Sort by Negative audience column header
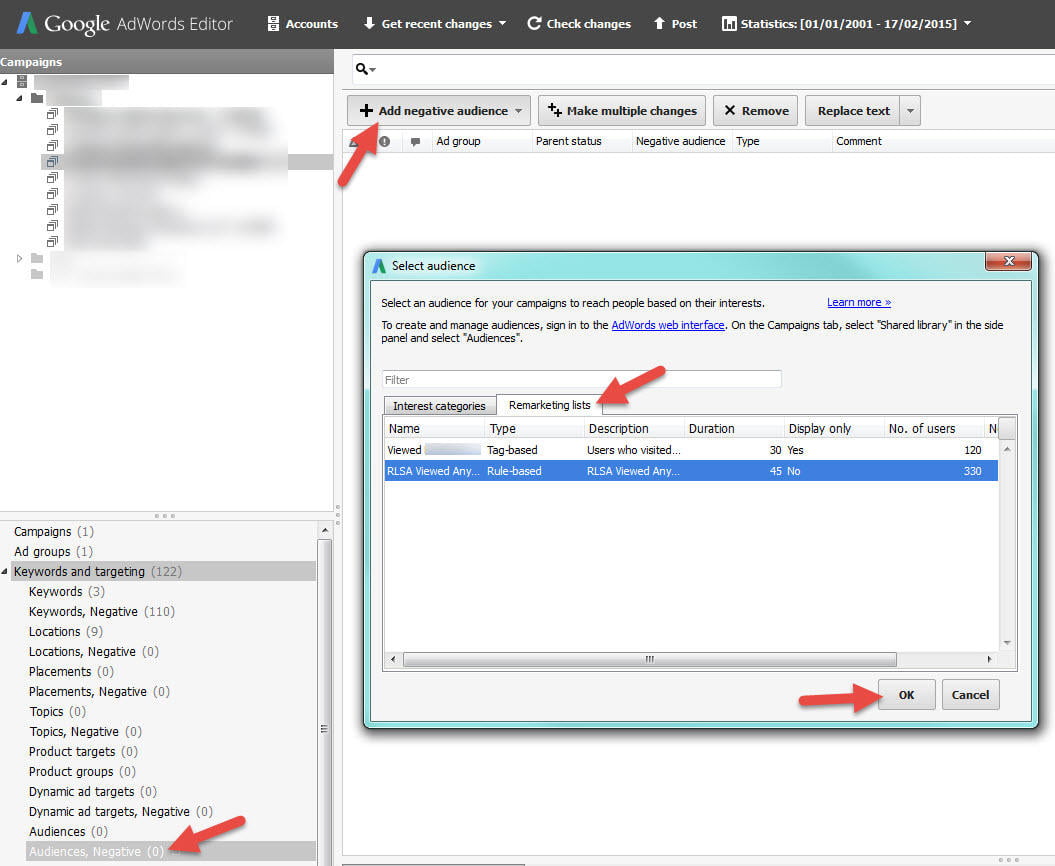This screenshot has height=866, width=1055. (680, 141)
